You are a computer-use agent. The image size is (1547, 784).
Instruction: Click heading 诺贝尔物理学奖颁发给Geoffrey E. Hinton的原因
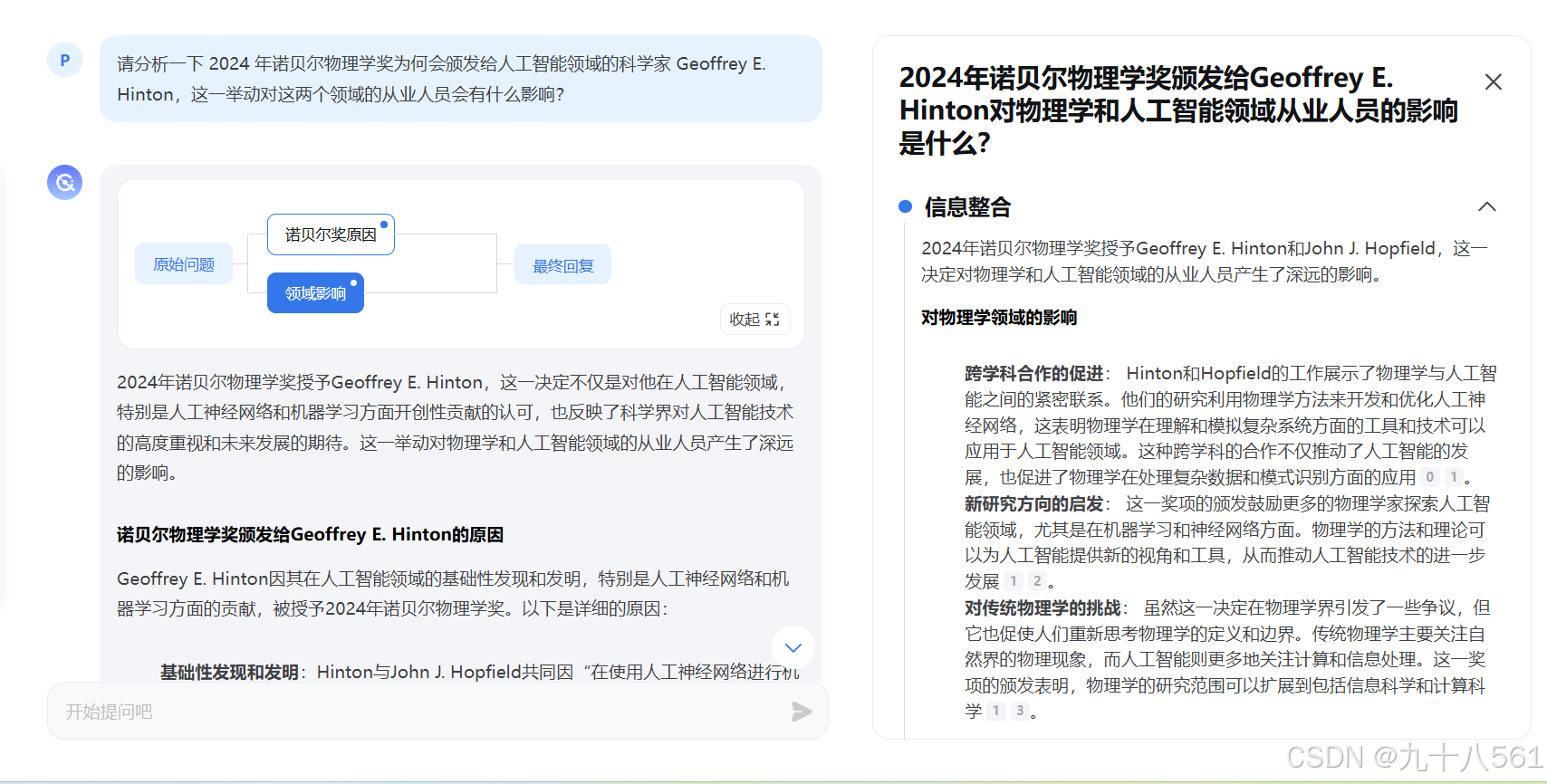tap(310, 535)
